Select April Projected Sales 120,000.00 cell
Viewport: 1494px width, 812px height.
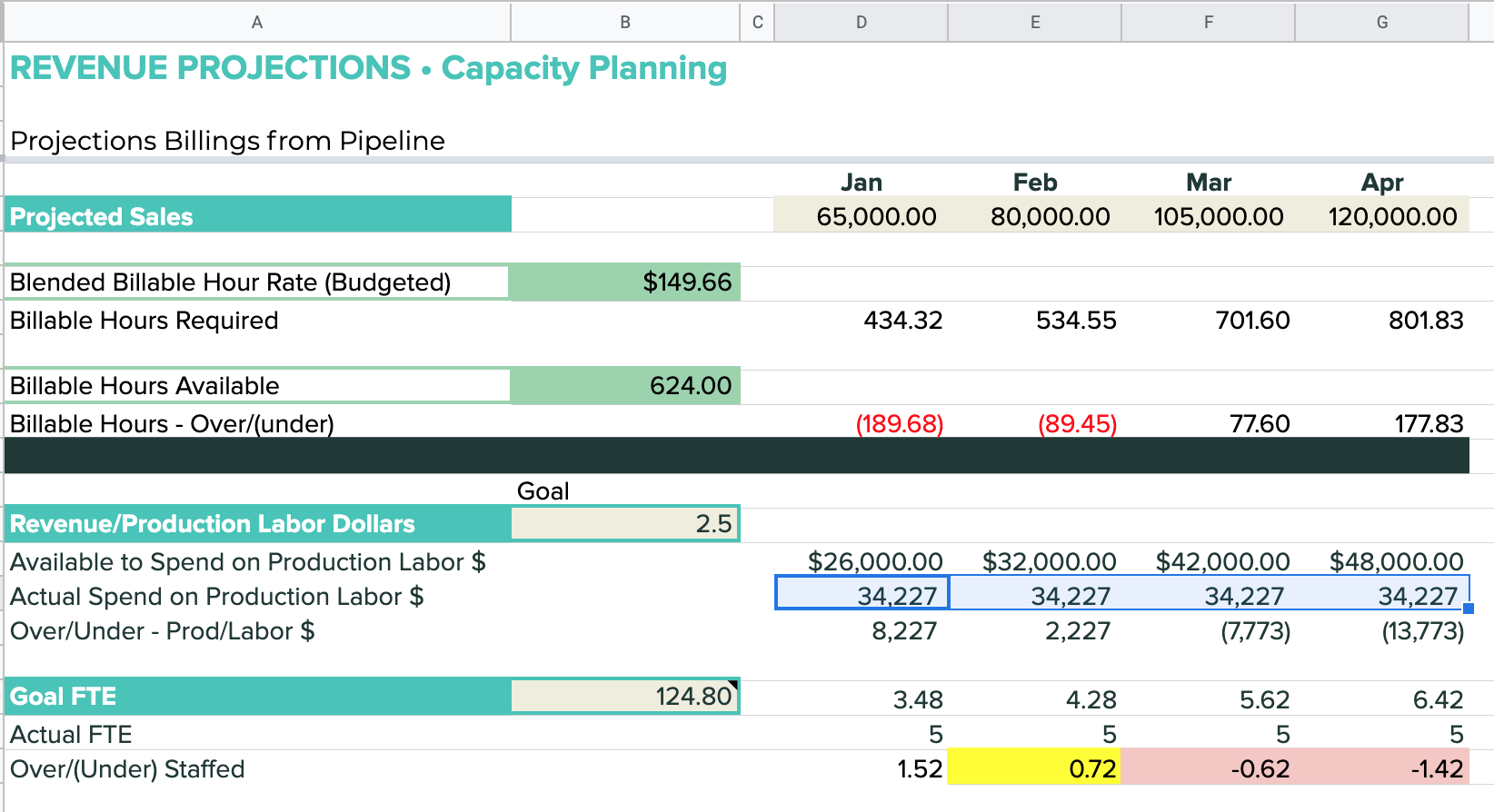pyautogui.click(x=1381, y=217)
